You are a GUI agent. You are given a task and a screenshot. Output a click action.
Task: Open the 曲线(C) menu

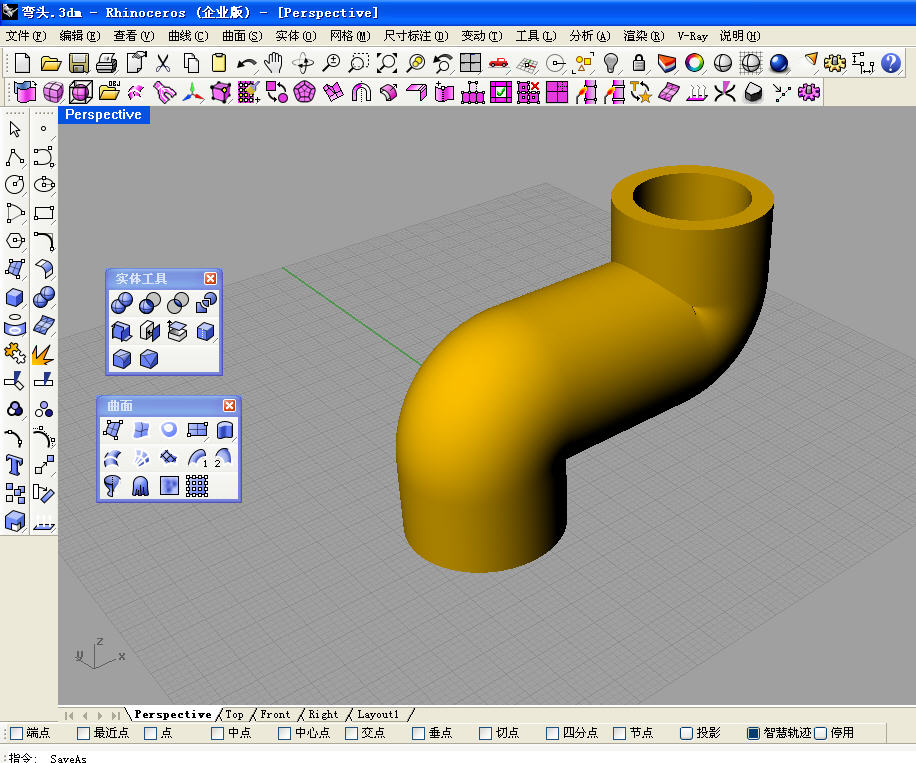[188, 36]
